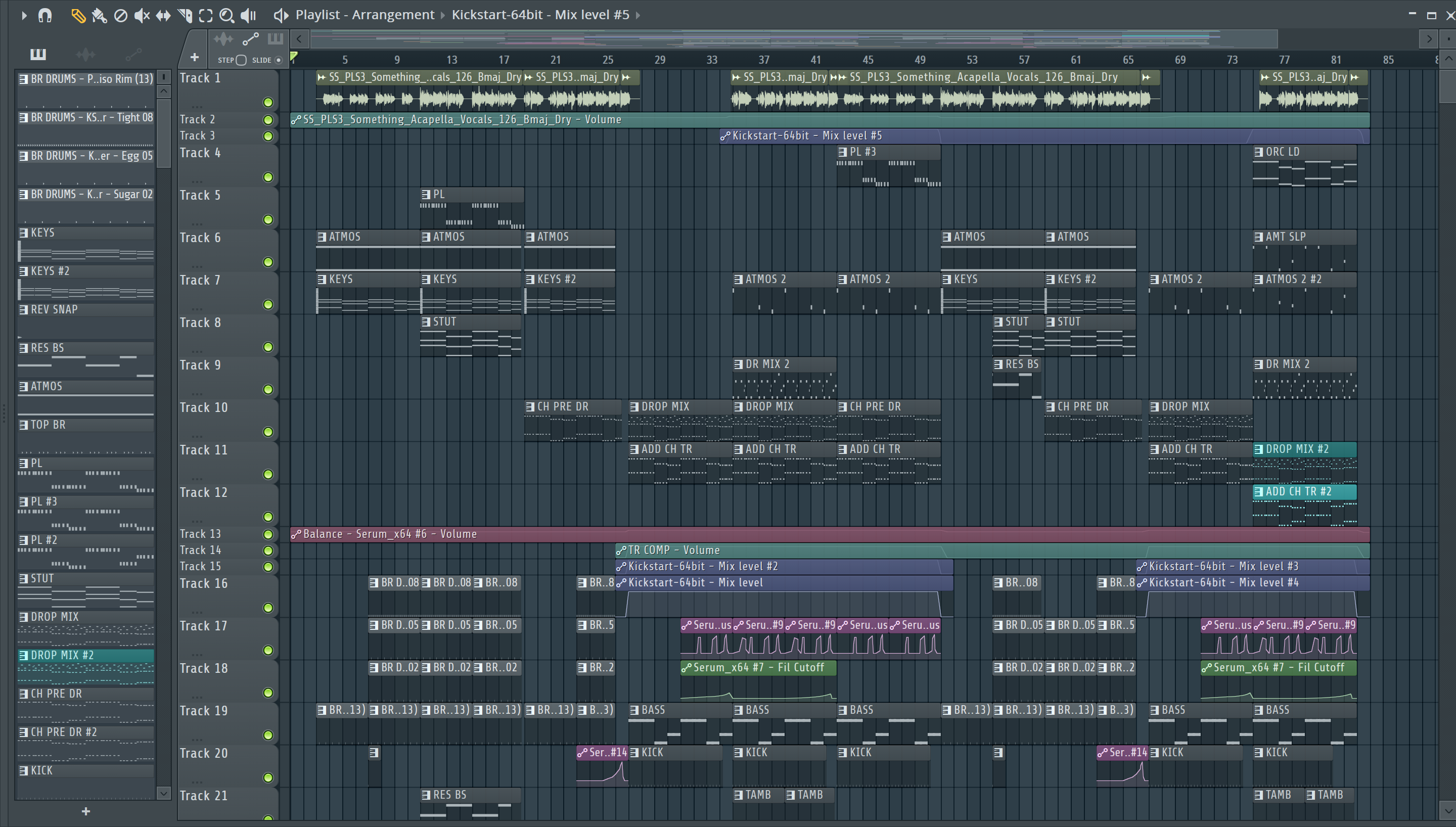Click the pattern speaker icon before Playlist title
The width and height of the screenshot is (1456, 827).
tap(281, 15)
